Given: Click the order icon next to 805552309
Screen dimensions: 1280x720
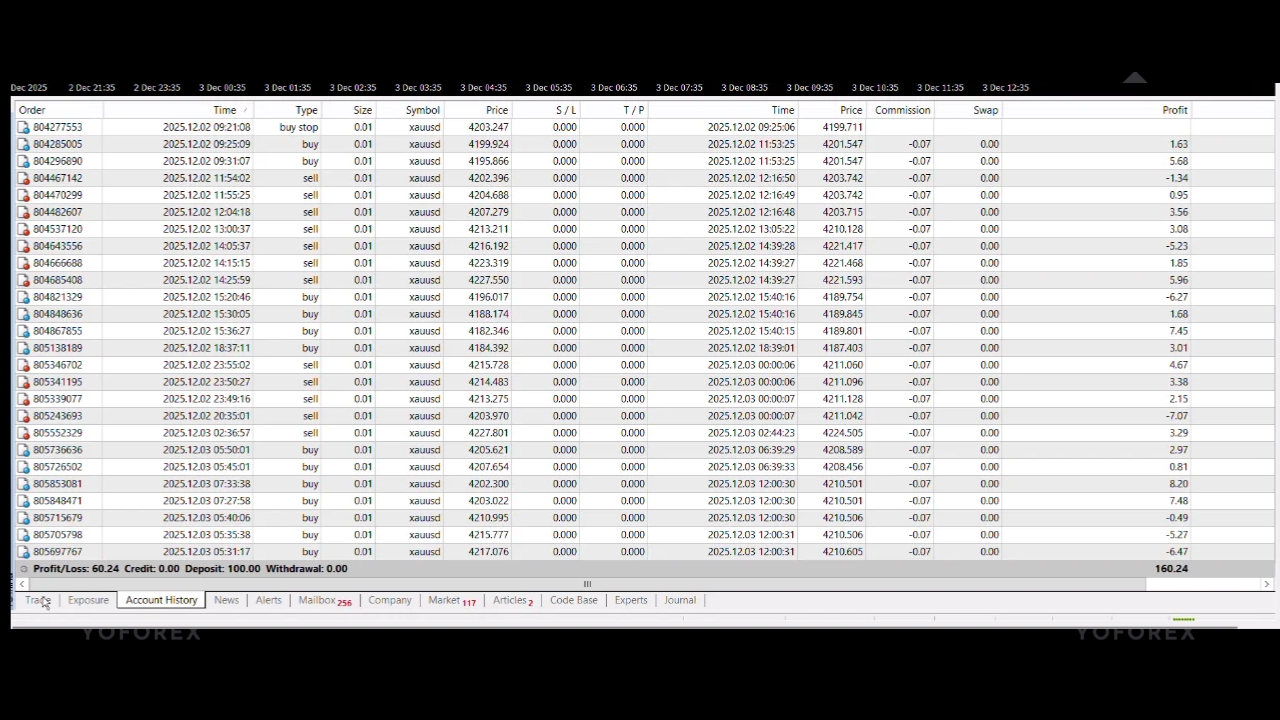Looking at the screenshot, I should 23,432.
